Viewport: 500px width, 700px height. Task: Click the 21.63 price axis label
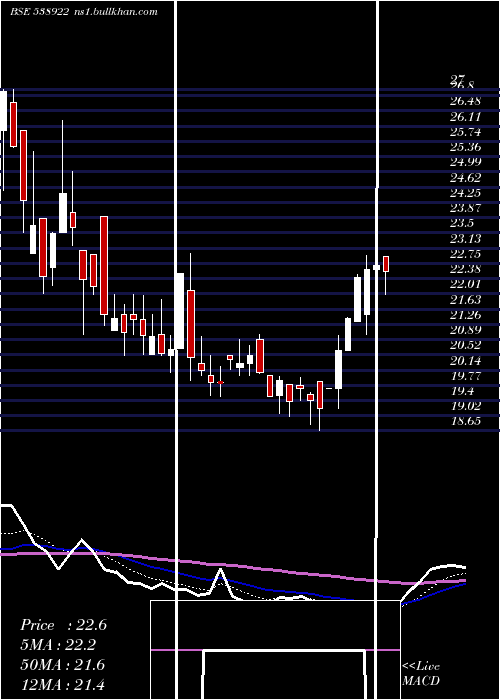[465, 299]
